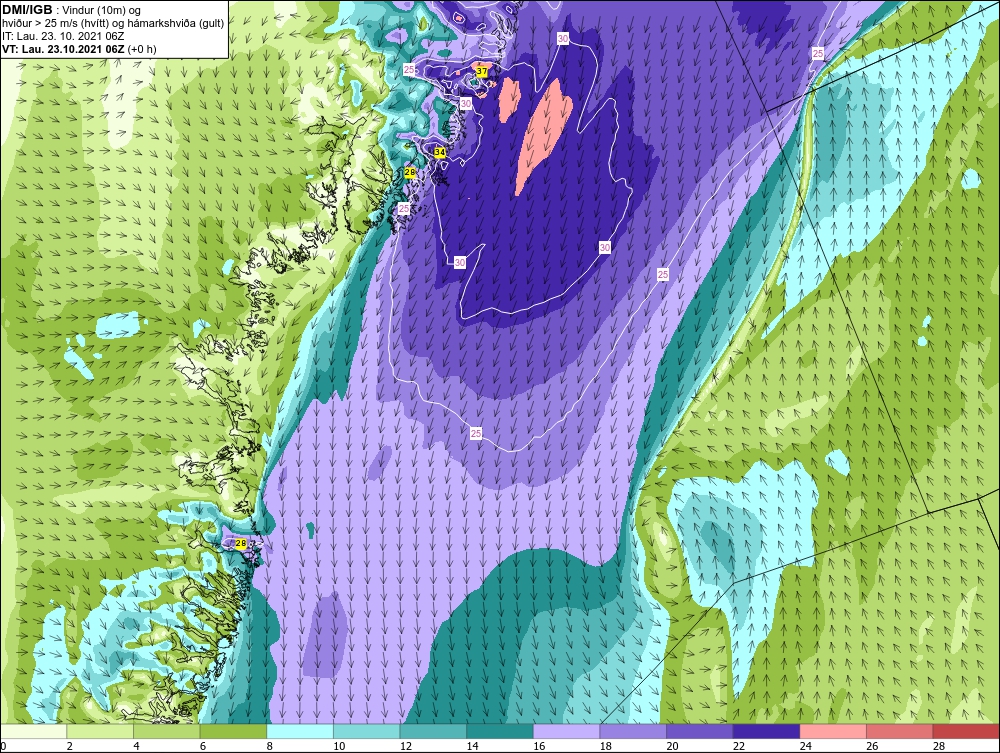Click the yellow 37 gust marker

click(x=482, y=71)
